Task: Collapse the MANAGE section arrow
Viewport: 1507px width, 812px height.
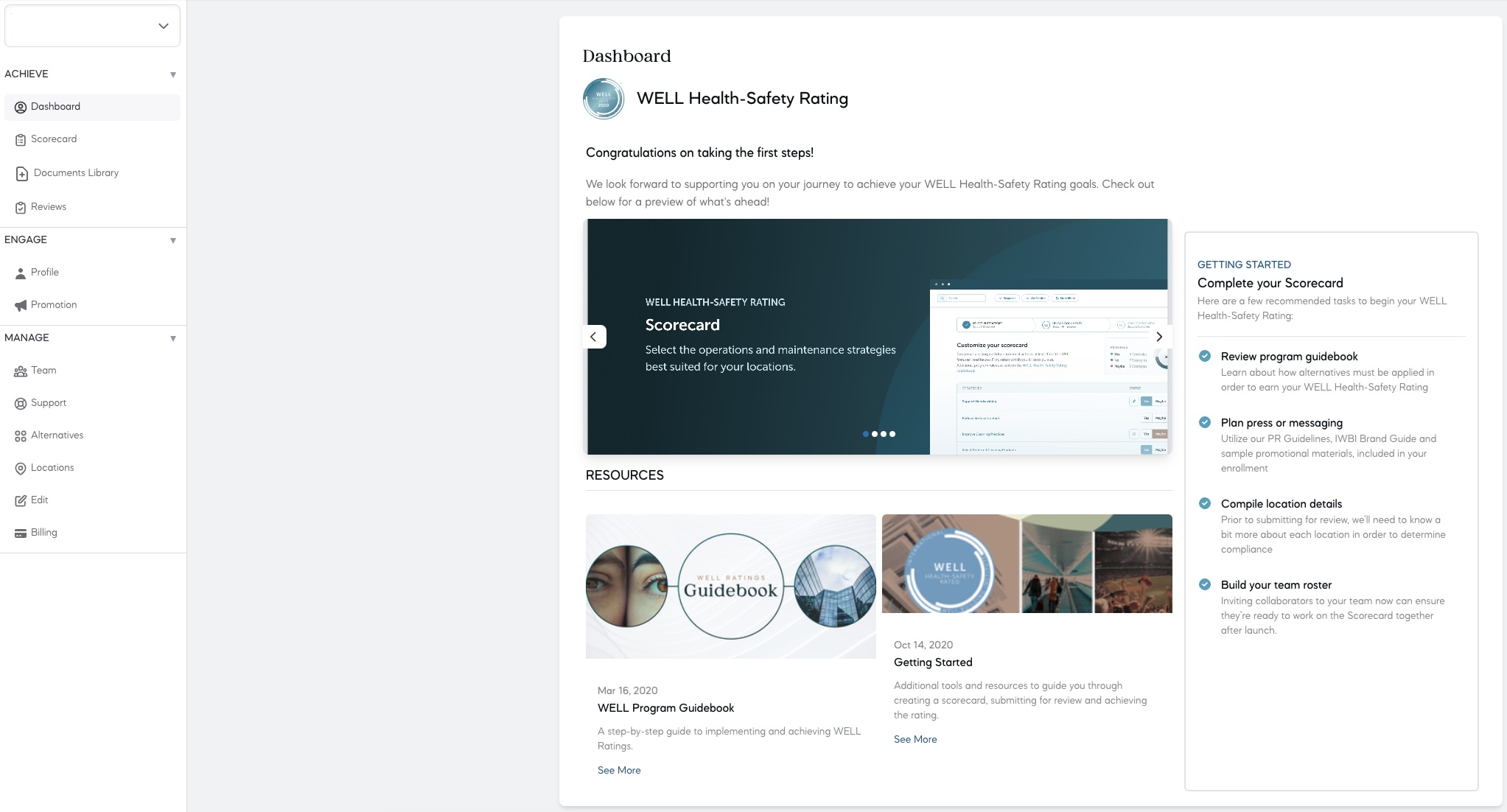Action: point(173,338)
